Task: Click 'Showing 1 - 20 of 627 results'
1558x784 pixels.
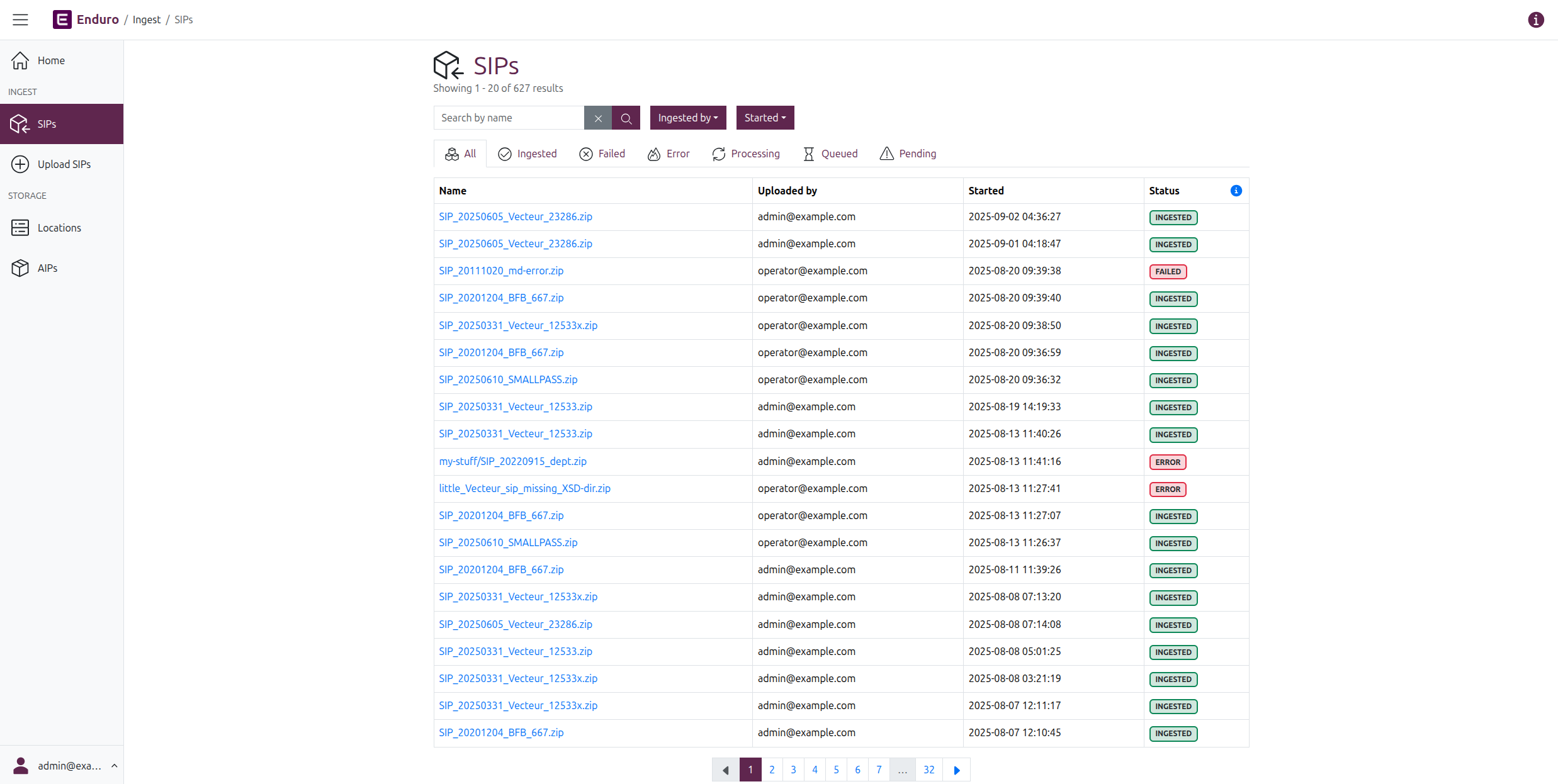Action: [x=498, y=88]
